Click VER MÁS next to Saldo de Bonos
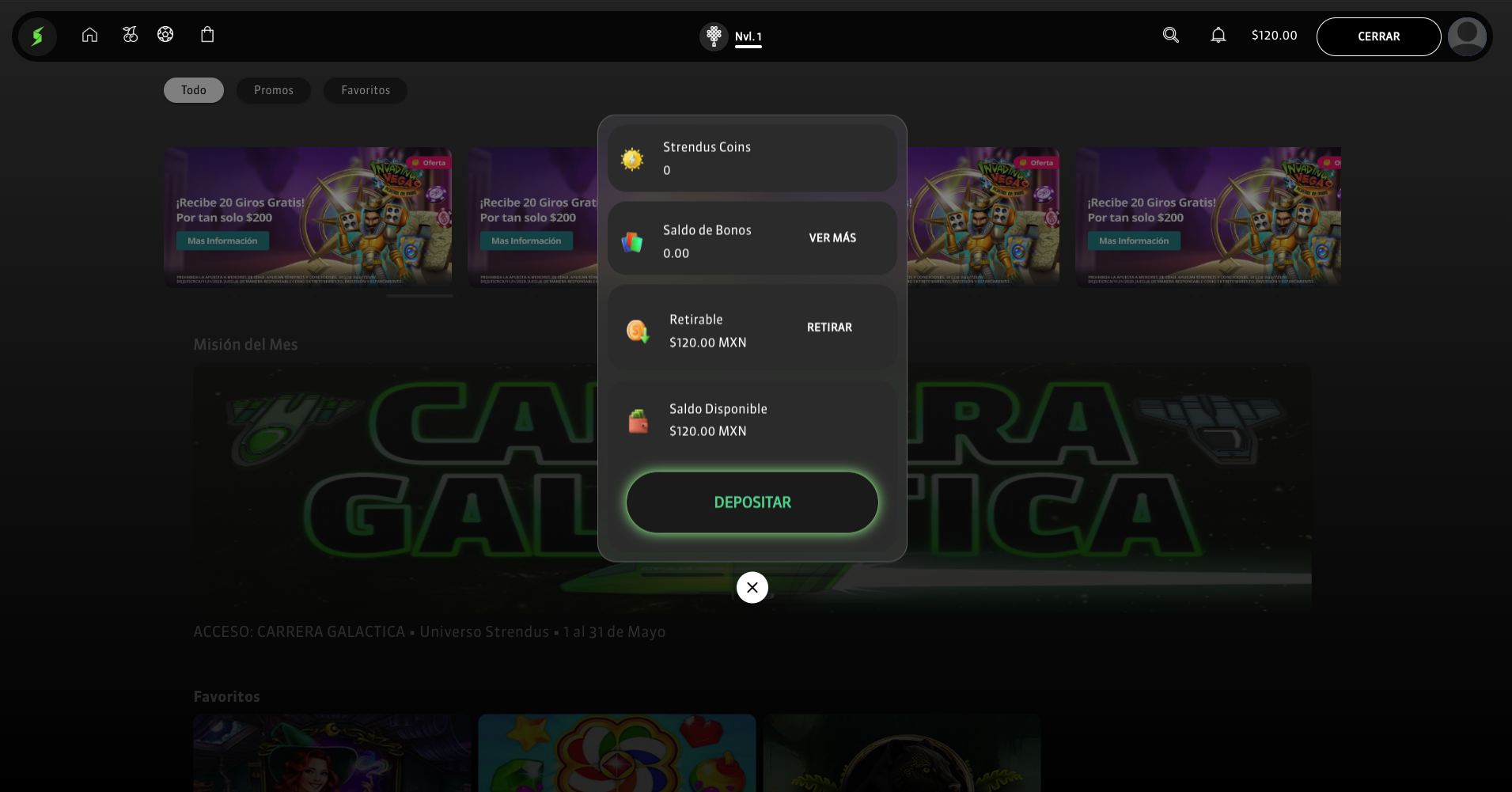This screenshot has height=792, width=1512. (x=832, y=238)
